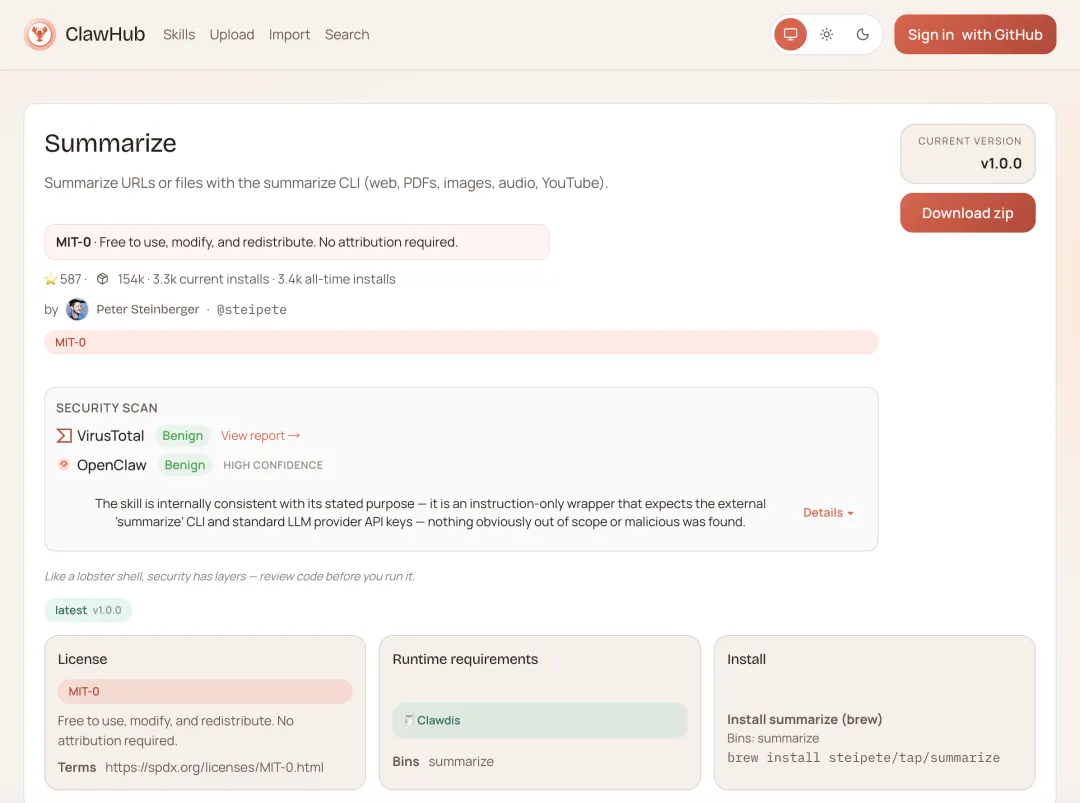Switch to dark theme moon icon
The image size is (1080, 803).
pos(862,34)
